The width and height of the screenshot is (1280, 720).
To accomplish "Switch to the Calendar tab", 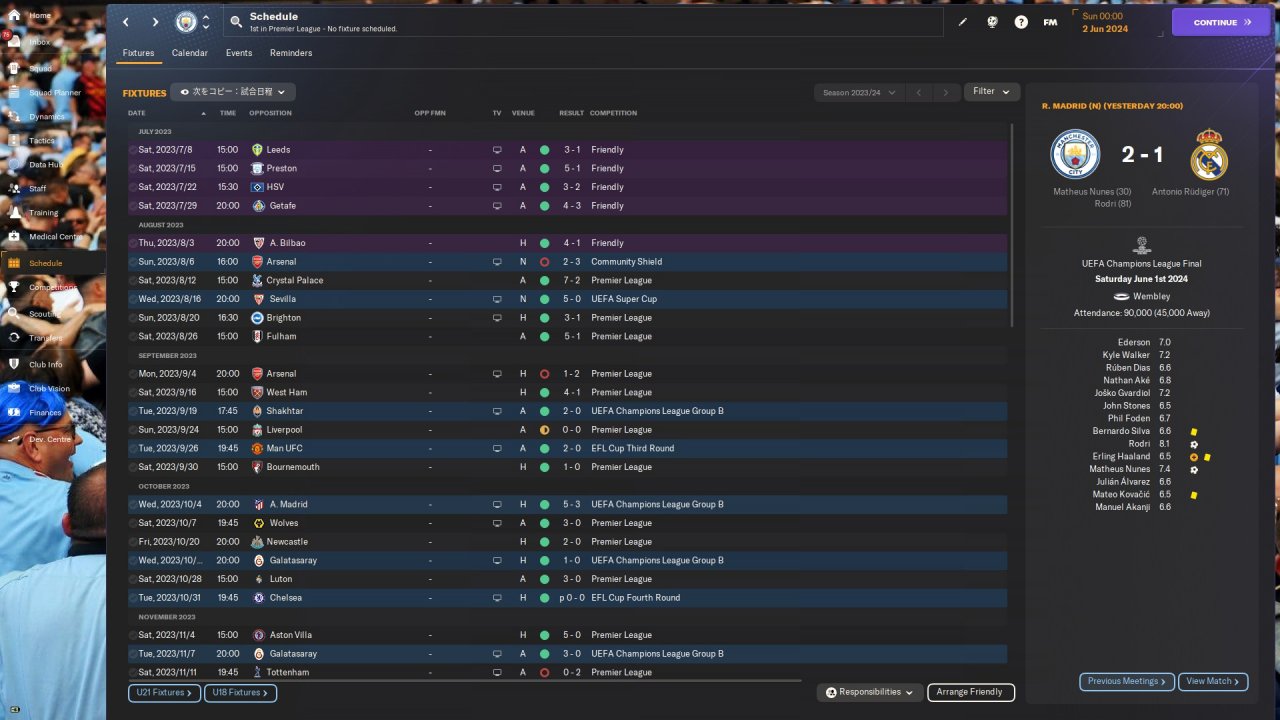I will coord(190,53).
